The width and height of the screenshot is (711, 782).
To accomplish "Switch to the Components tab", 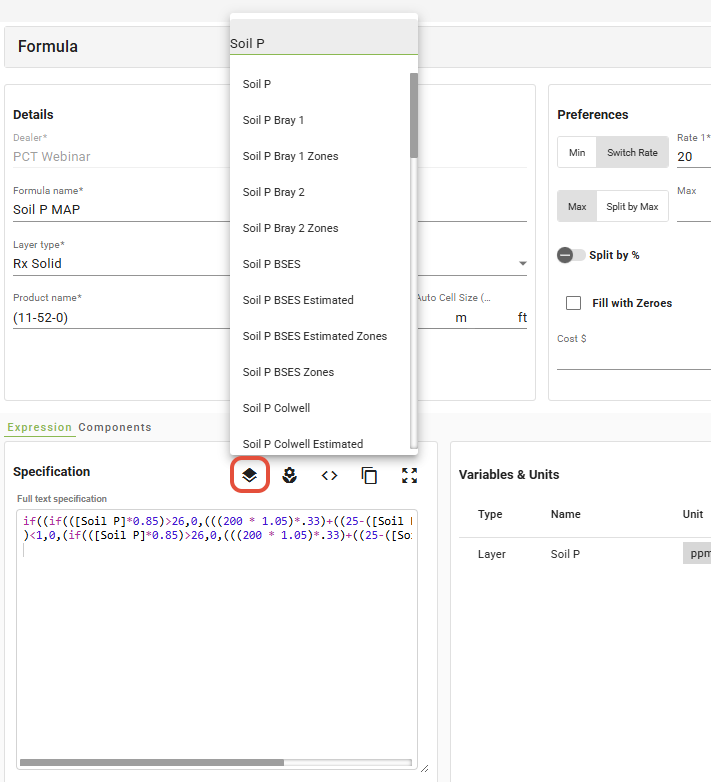I will tap(115, 427).
